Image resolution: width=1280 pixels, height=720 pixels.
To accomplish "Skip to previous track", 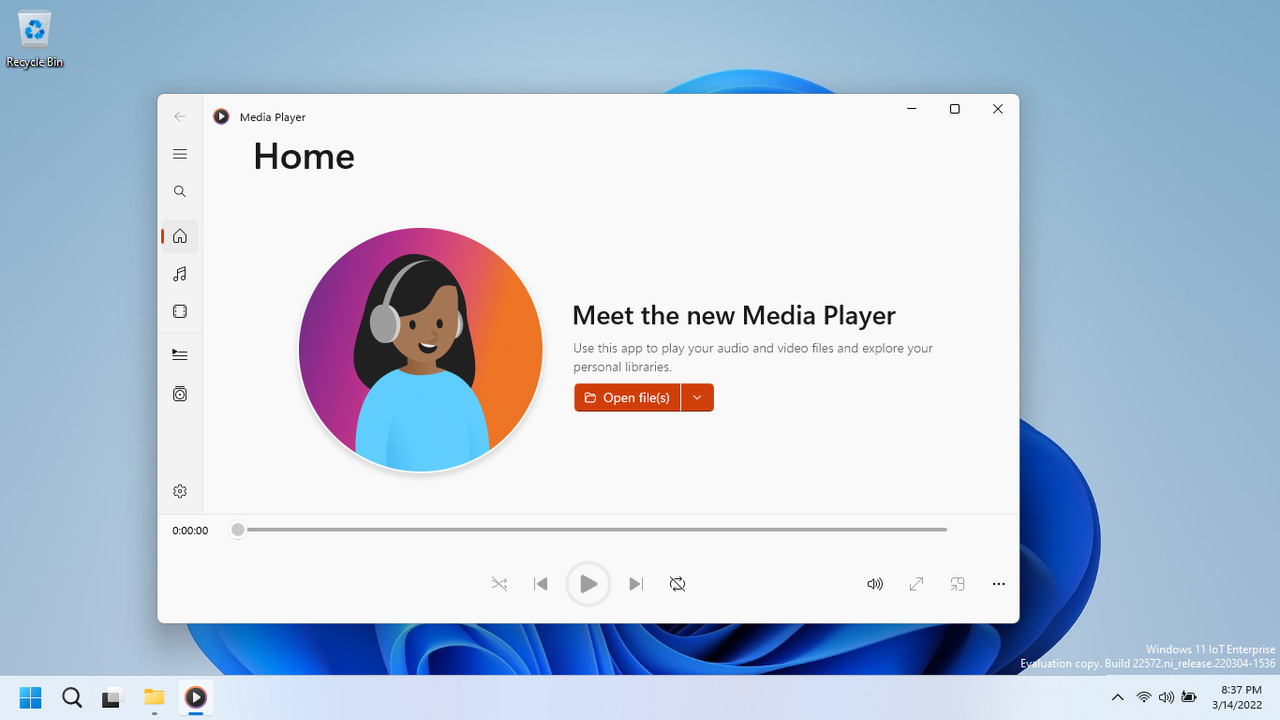I will (x=540, y=584).
